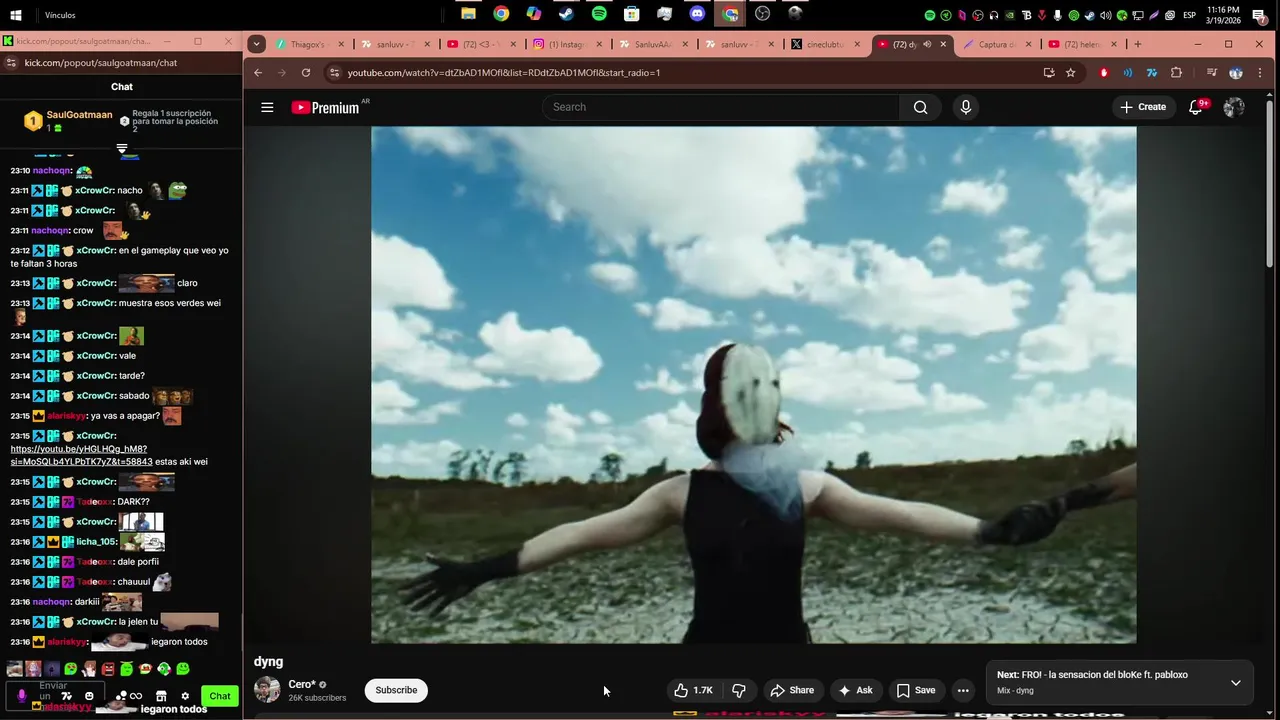1280x720 pixels.
Task: Expand the Next up mix panel
Action: coord(1235,683)
